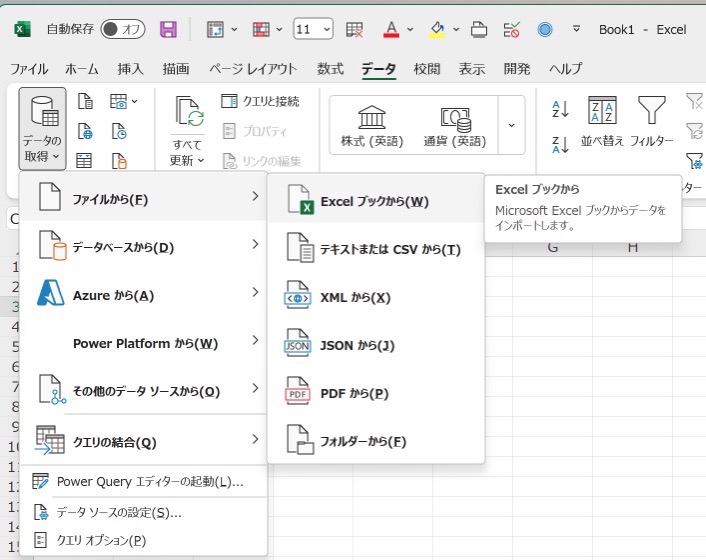Click the Existing Connections ribbon icon

pos(119,161)
